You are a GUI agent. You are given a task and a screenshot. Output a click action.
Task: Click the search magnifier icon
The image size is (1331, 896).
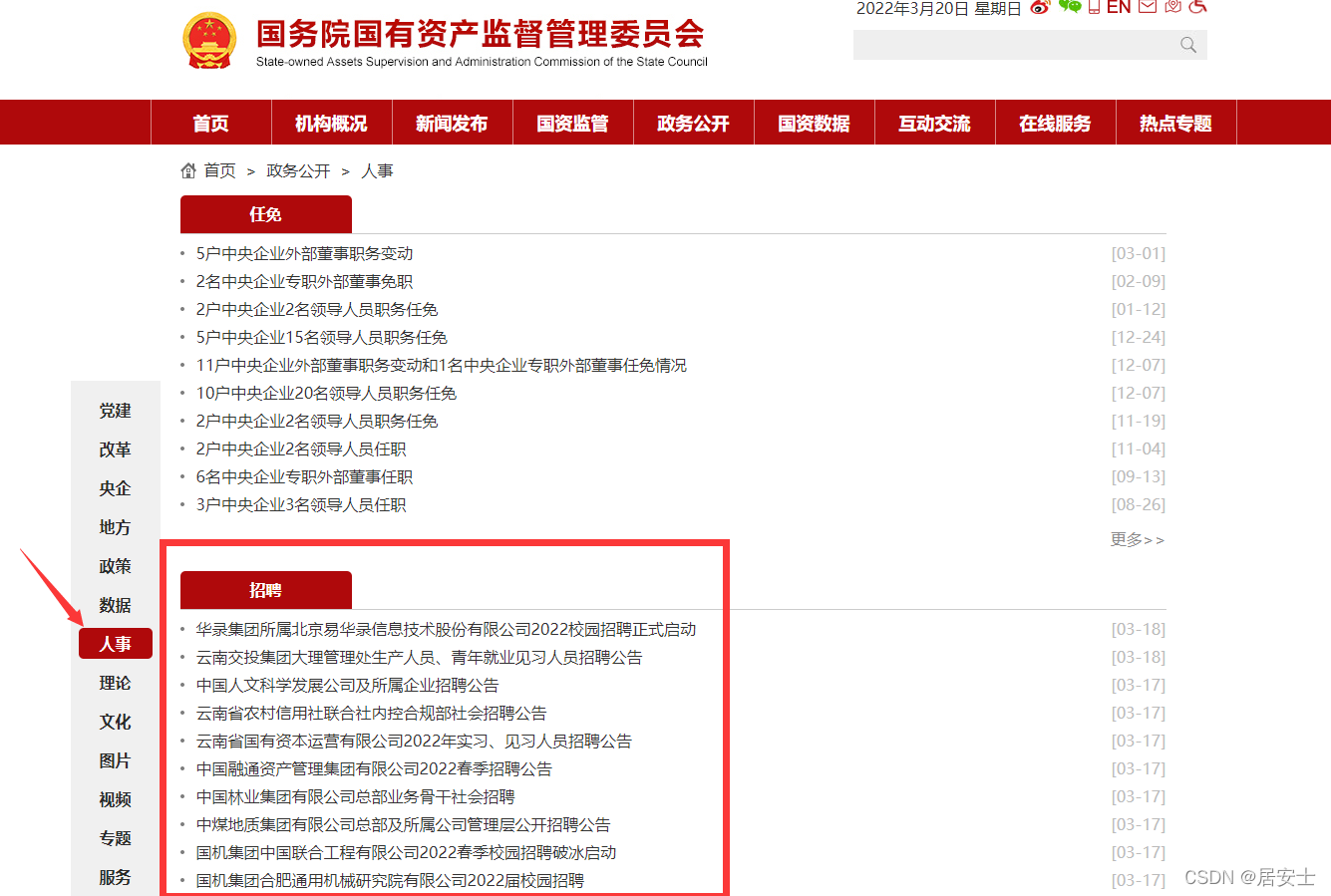click(1187, 45)
